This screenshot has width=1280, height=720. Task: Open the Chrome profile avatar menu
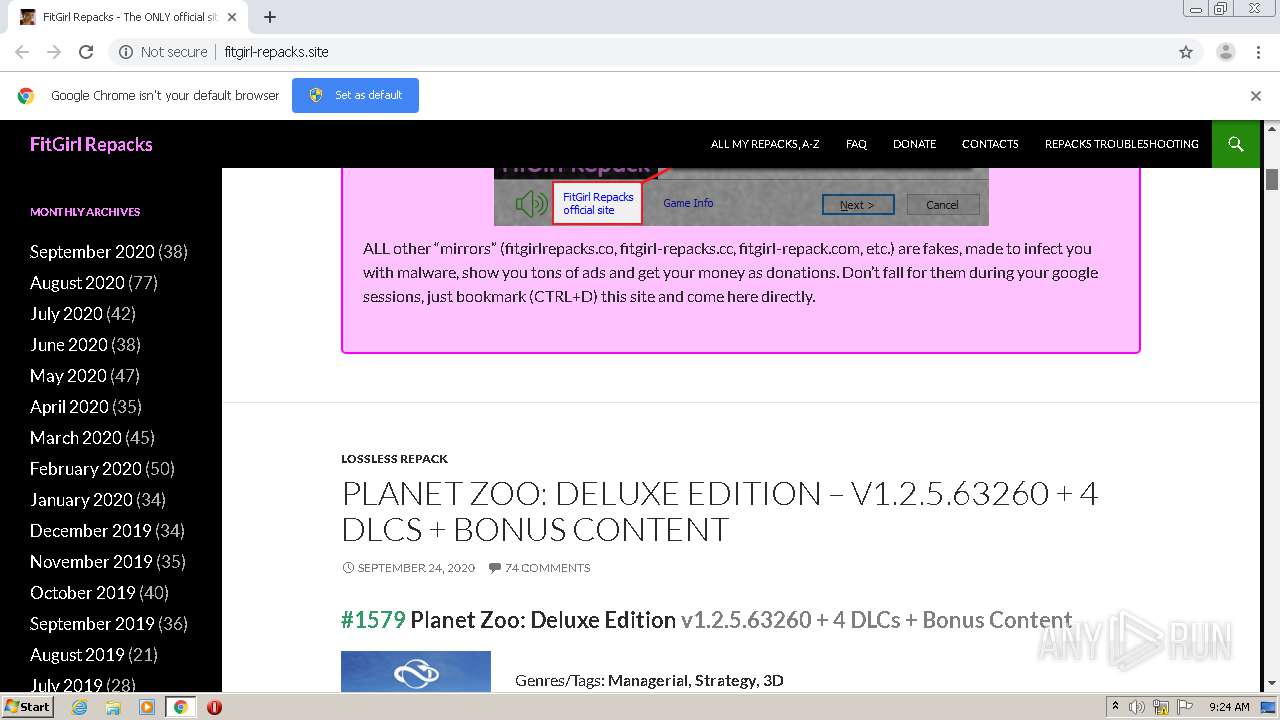coord(1225,52)
